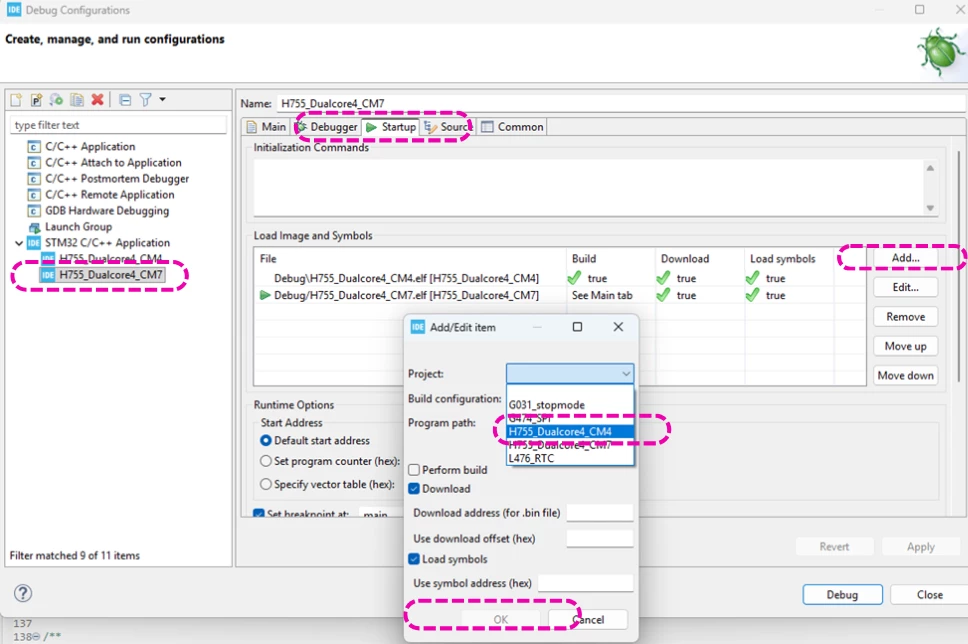This screenshot has height=644, width=968.
Task: Click the type filter text field
Action: pos(119,125)
